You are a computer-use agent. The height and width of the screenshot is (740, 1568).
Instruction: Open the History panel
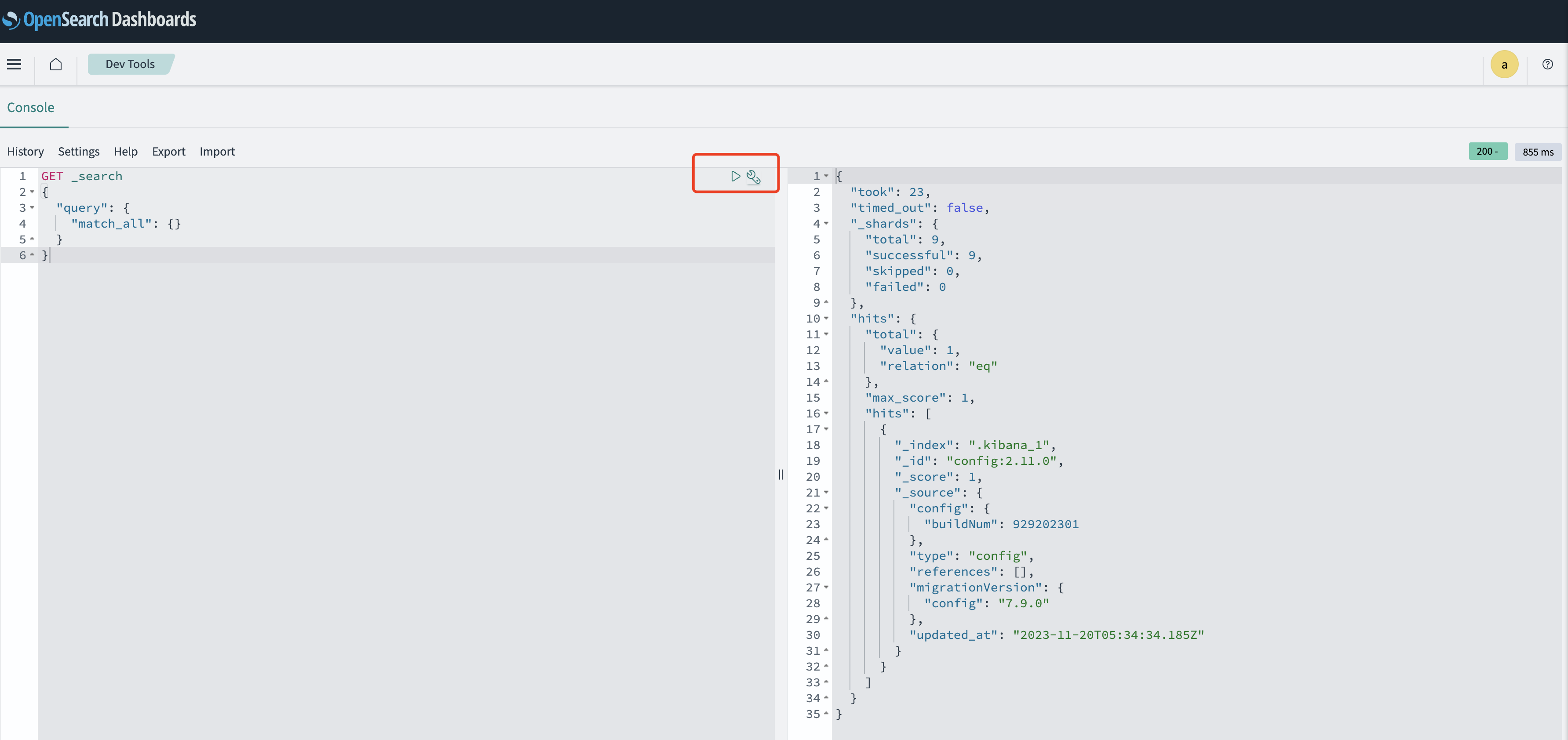point(25,152)
